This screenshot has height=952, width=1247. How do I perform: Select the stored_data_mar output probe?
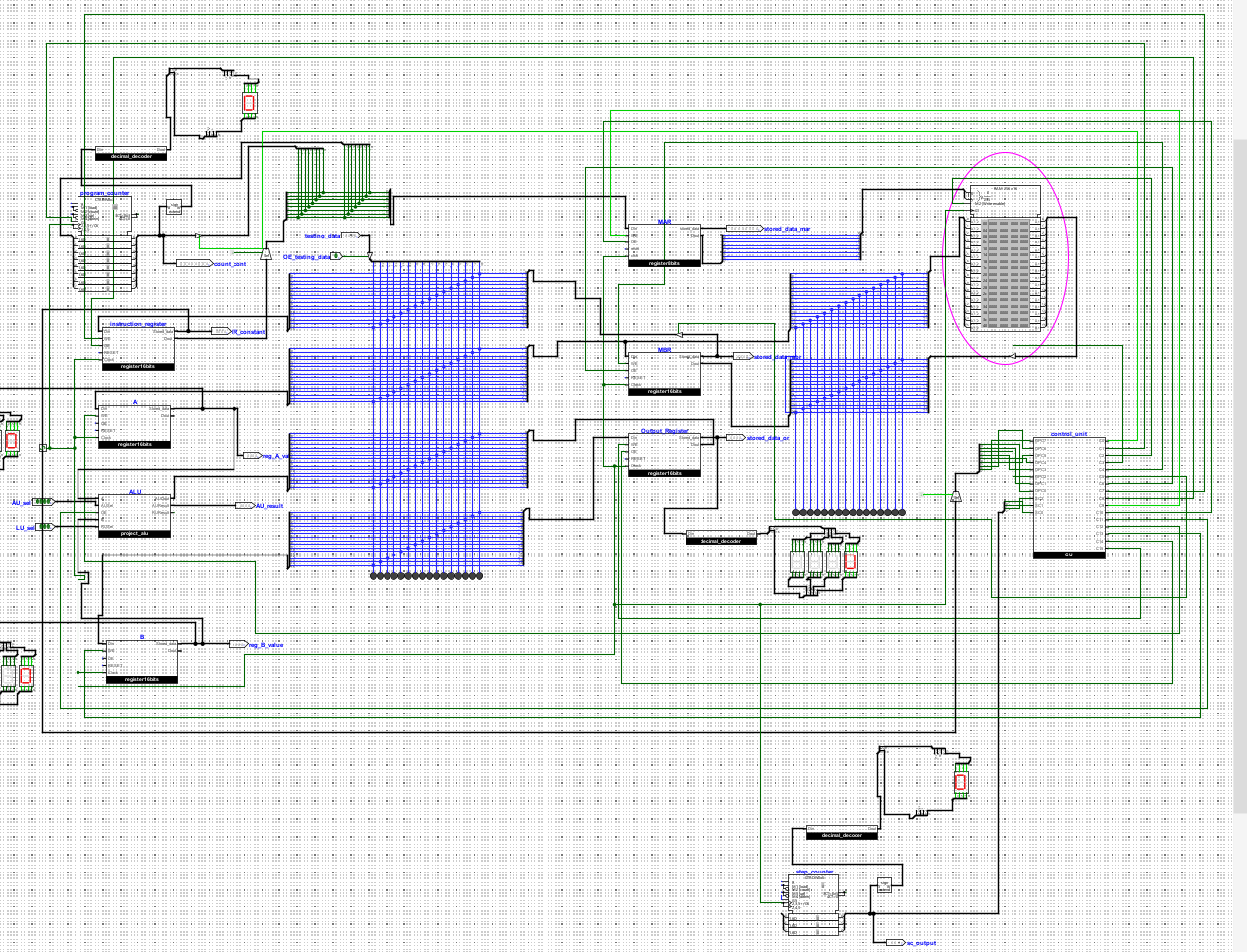click(x=745, y=228)
